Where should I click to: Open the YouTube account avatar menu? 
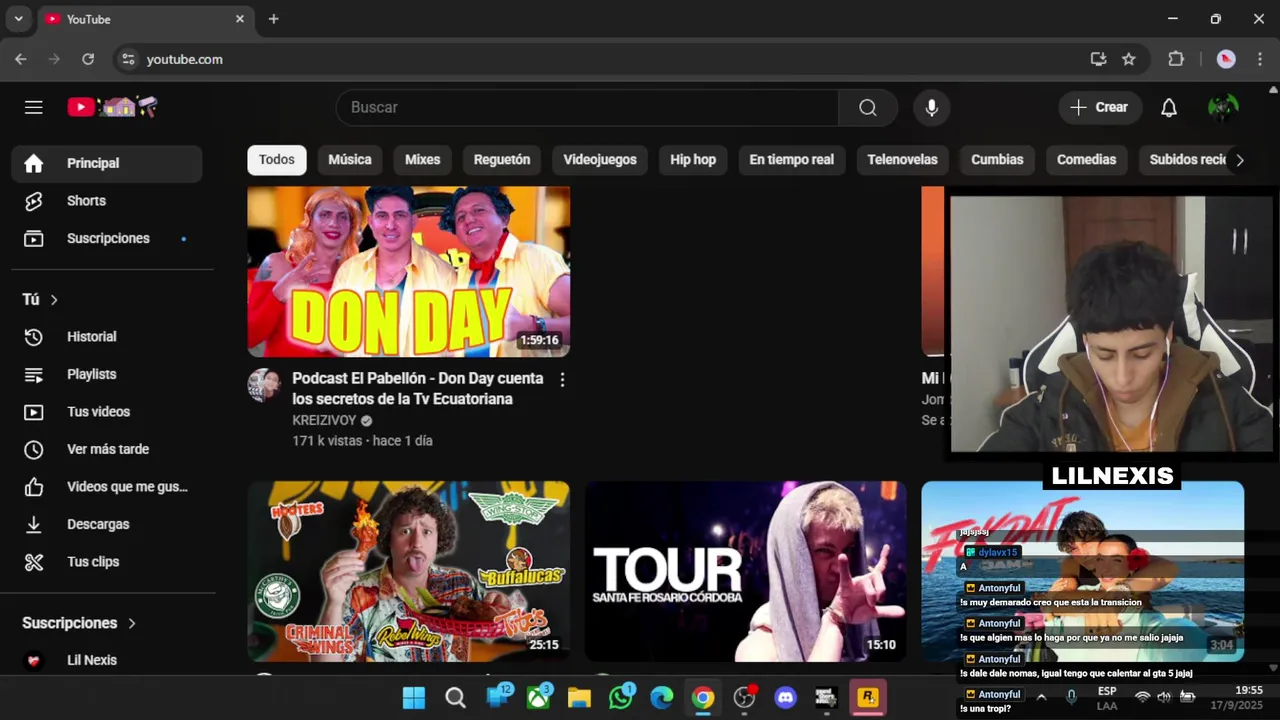(1222, 107)
